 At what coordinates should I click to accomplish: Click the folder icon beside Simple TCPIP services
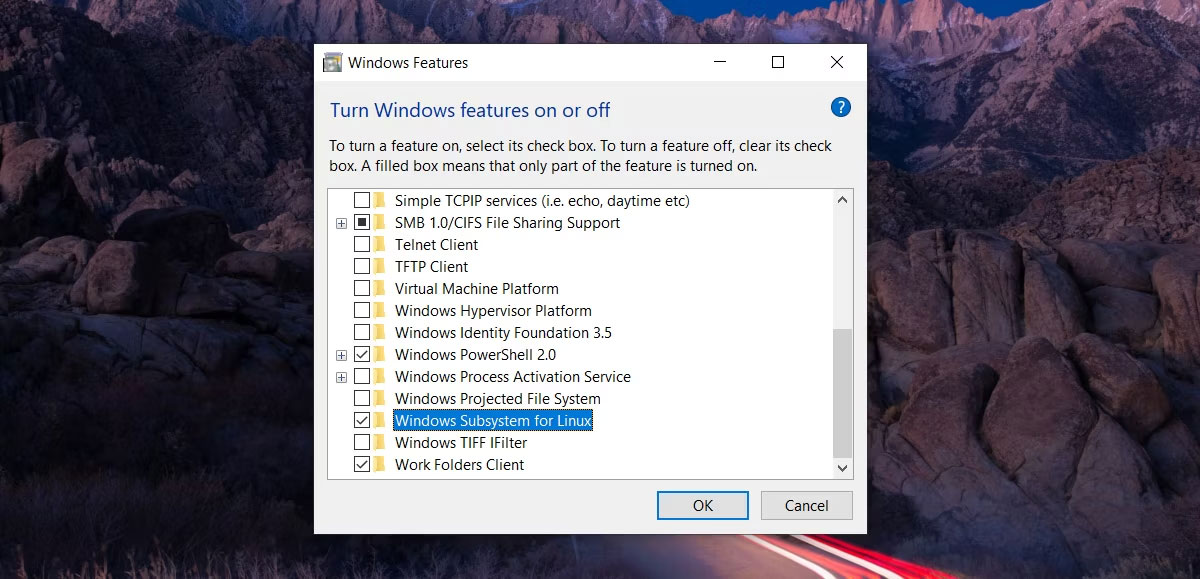(x=378, y=200)
